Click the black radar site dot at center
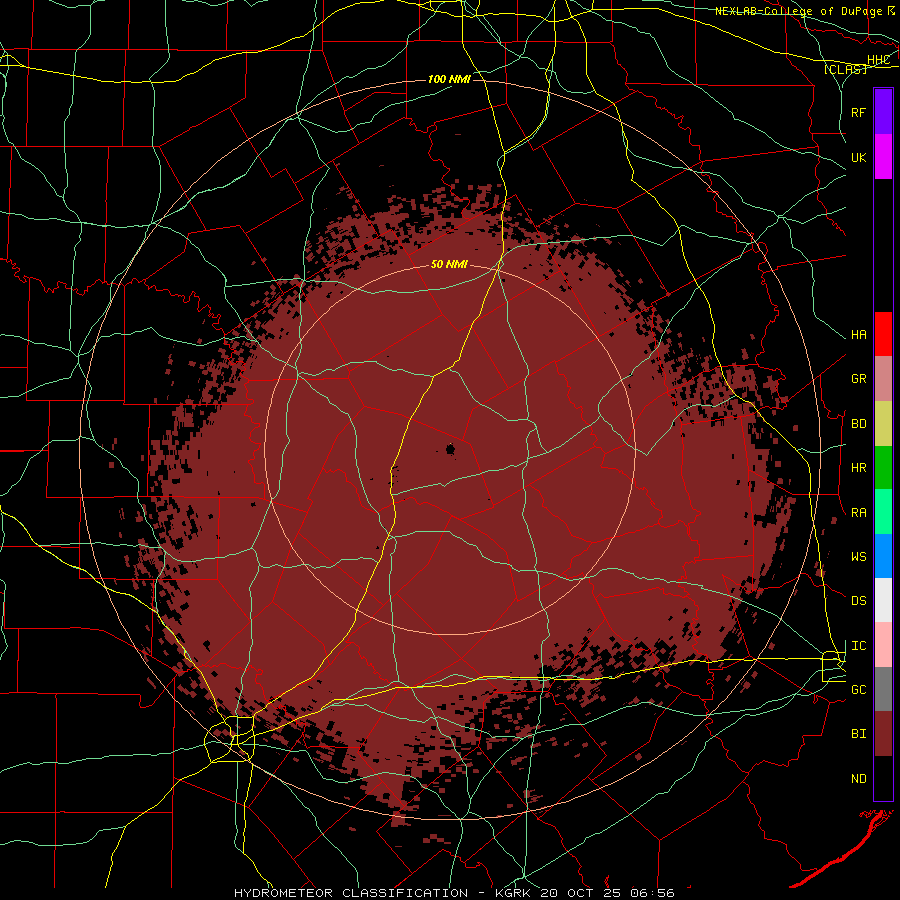Image resolution: width=900 pixels, height=900 pixels. 451,449
